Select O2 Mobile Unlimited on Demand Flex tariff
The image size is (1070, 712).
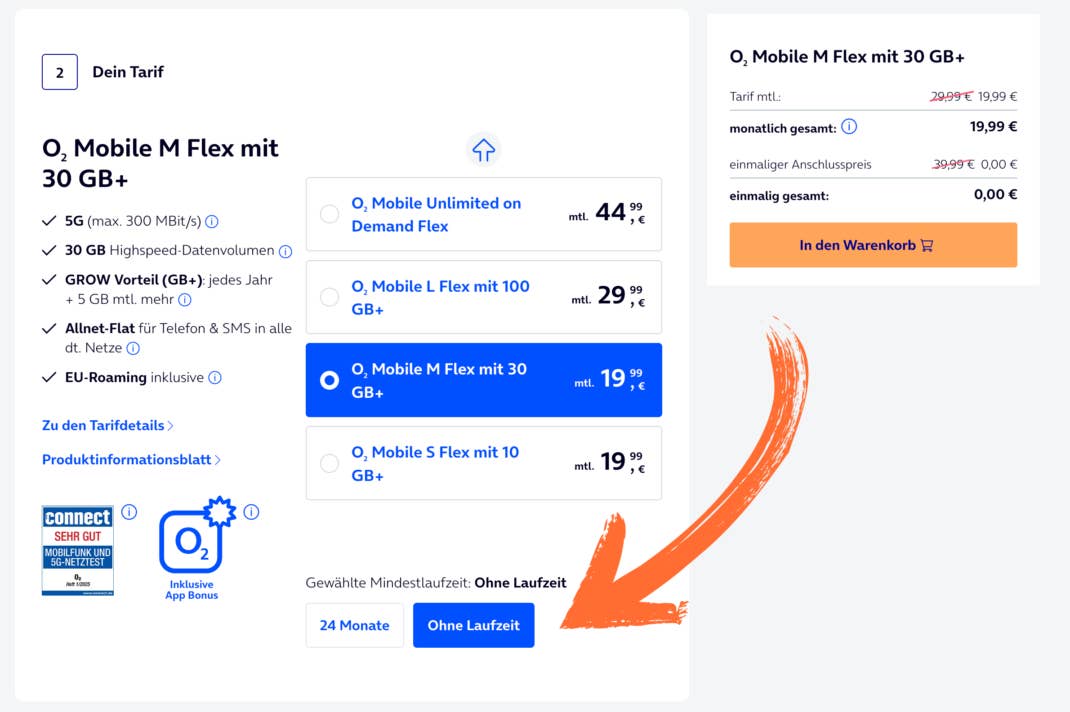483,214
